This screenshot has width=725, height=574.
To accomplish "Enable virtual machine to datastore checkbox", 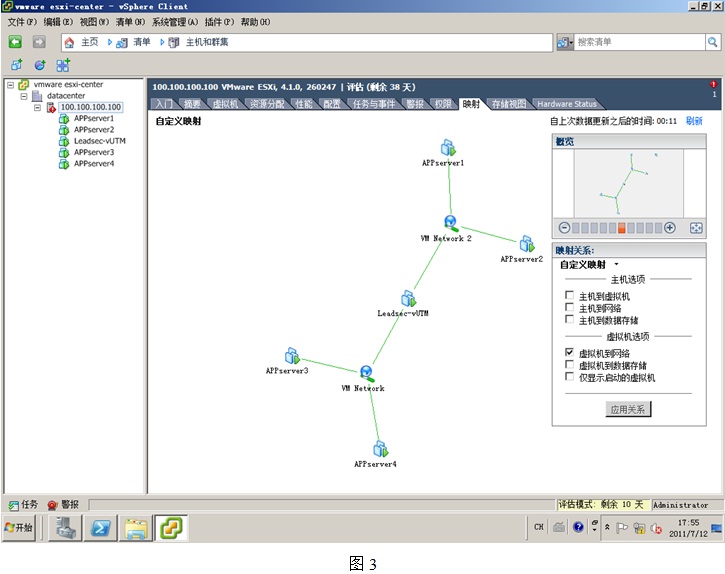I will [570, 364].
